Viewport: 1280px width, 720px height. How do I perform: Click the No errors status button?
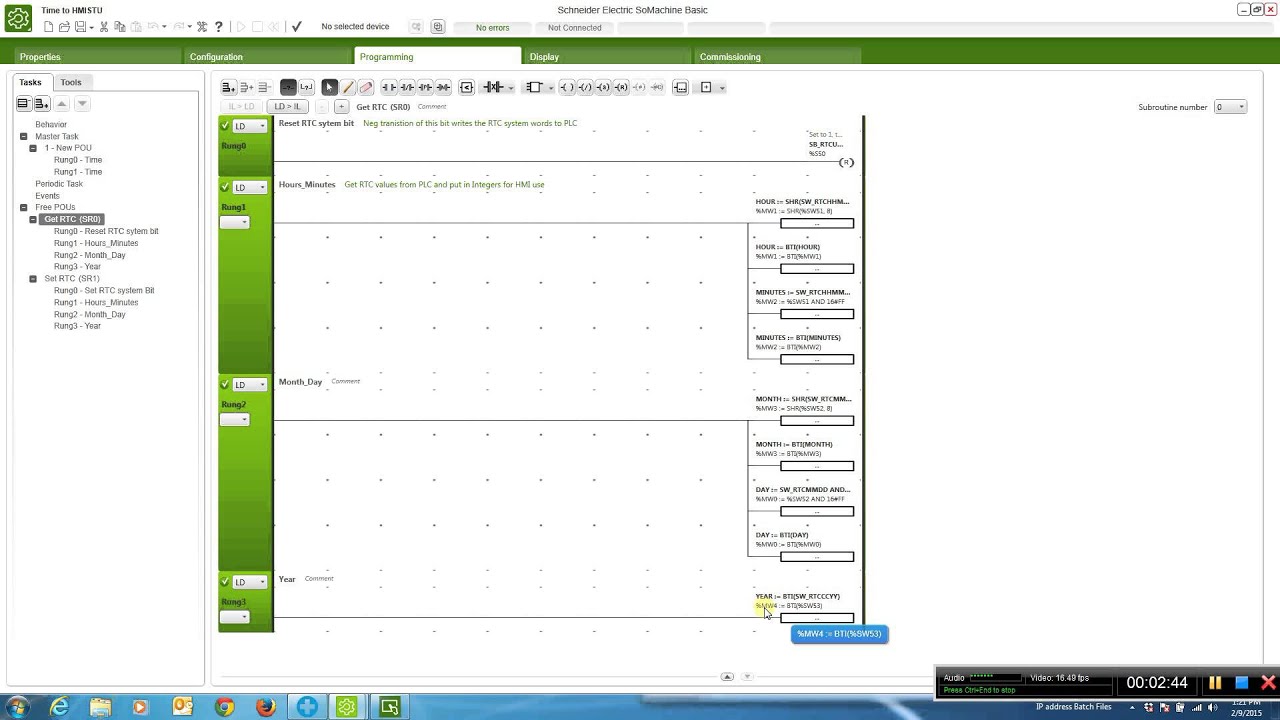[x=492, y=27]
